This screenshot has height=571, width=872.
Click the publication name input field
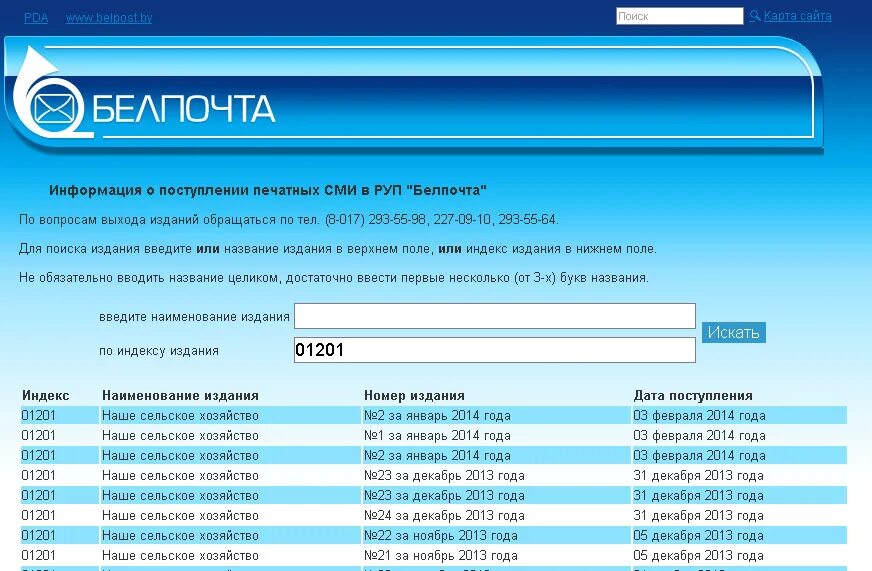point(494,316)
